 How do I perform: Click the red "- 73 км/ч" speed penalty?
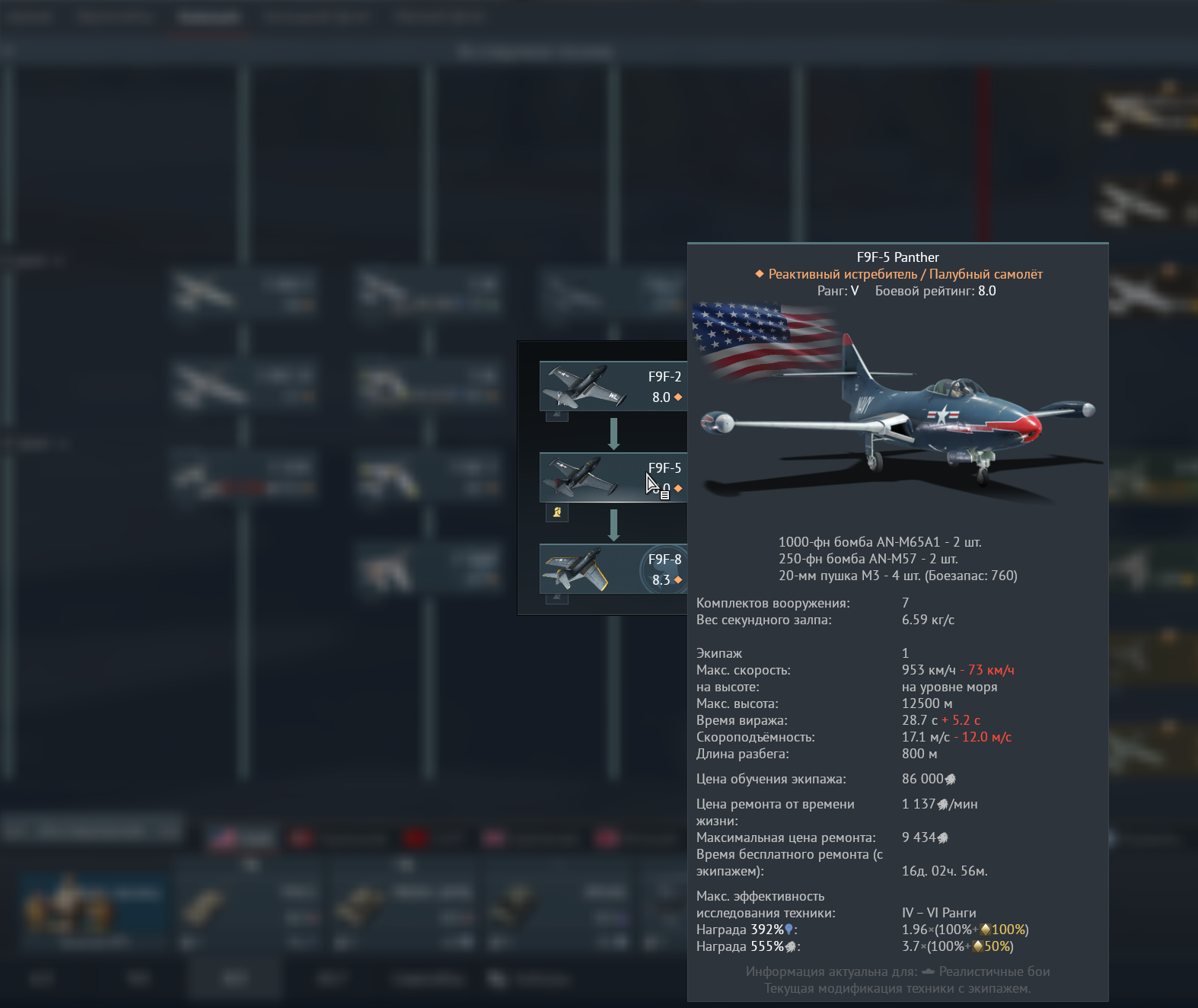pos(987,670)
